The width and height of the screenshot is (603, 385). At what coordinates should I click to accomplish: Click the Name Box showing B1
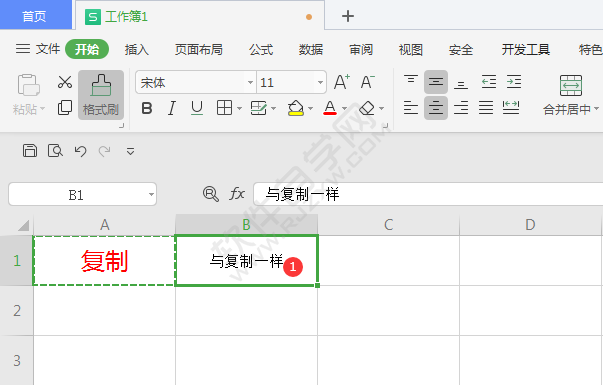tap(82, 194)
